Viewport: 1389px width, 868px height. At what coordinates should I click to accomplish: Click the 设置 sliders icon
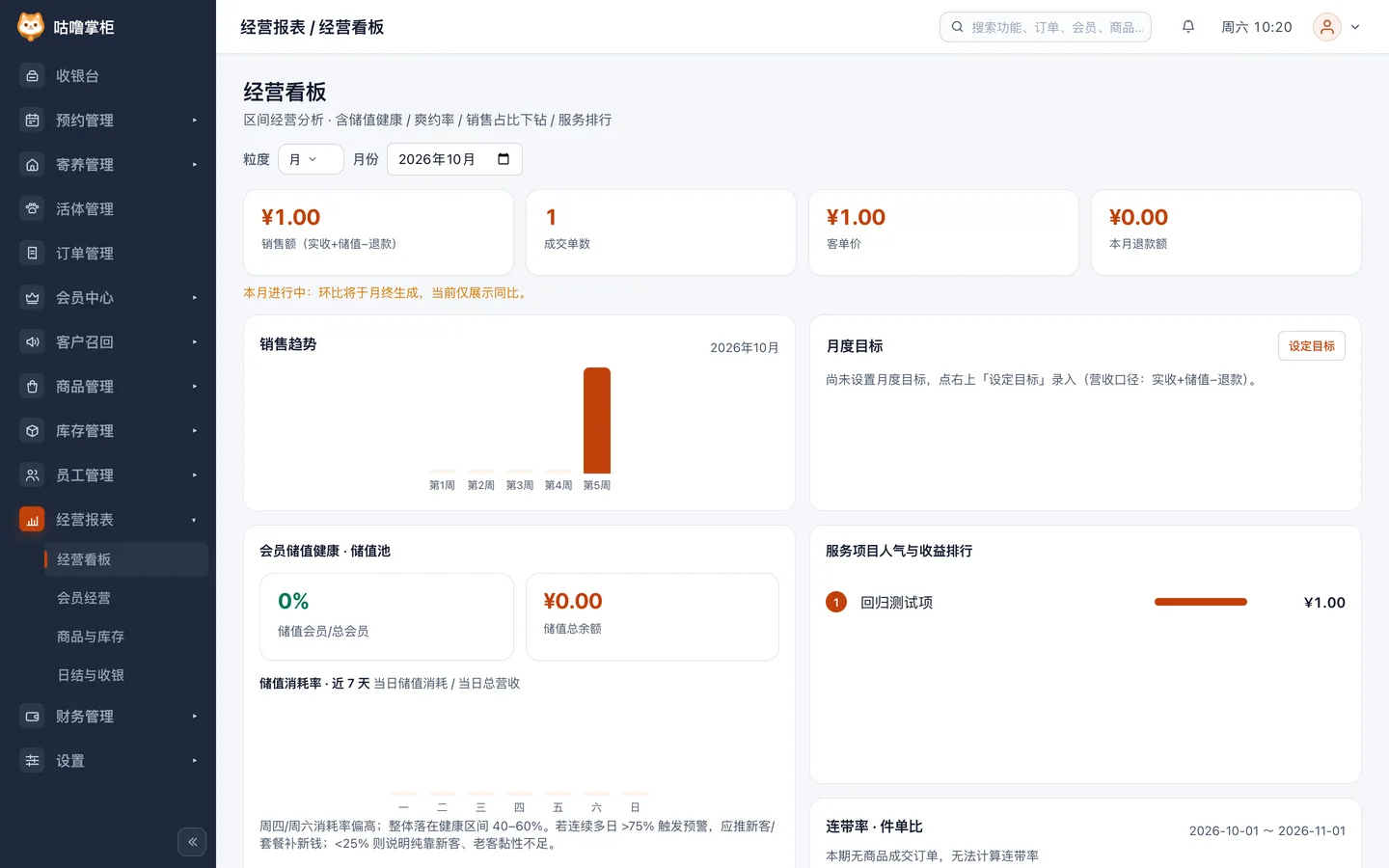(x=32, y=761)
